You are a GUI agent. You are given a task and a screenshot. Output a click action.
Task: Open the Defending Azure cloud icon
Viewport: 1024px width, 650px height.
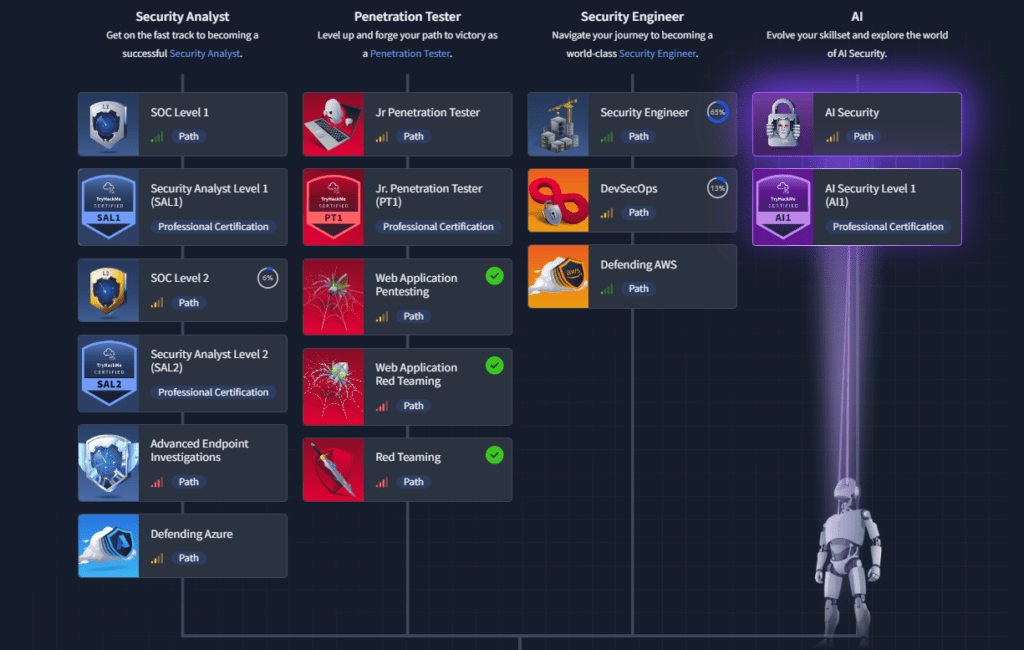(x=108, y=545)
